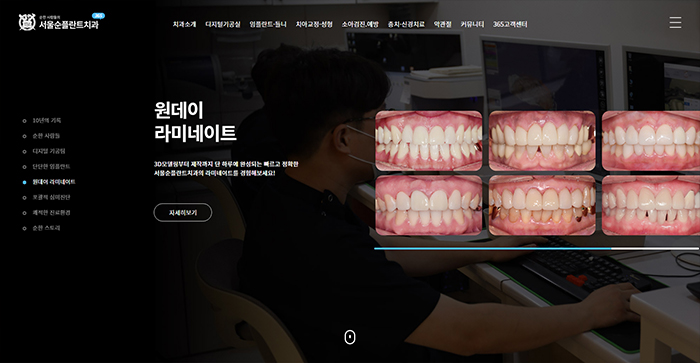
Task: Open the bottom-middle teeth photo
Action: click(542, 205)
